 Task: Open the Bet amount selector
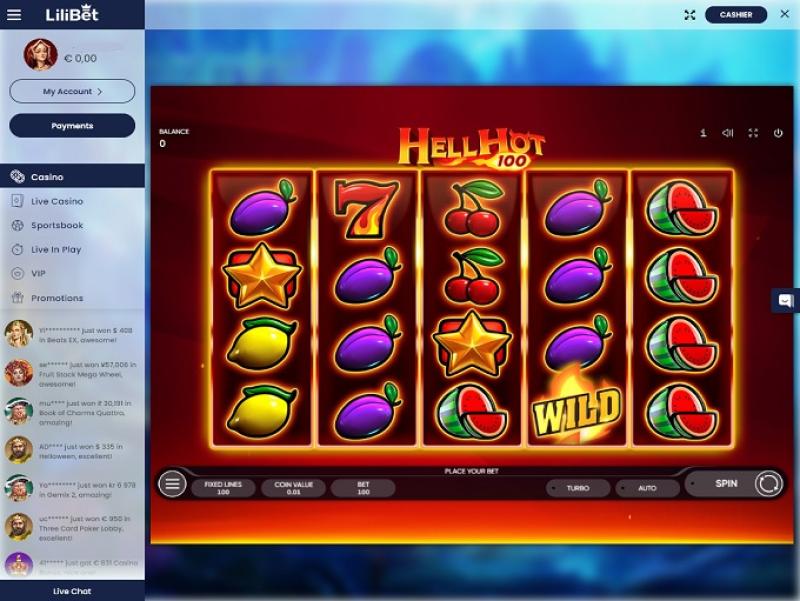363,488
